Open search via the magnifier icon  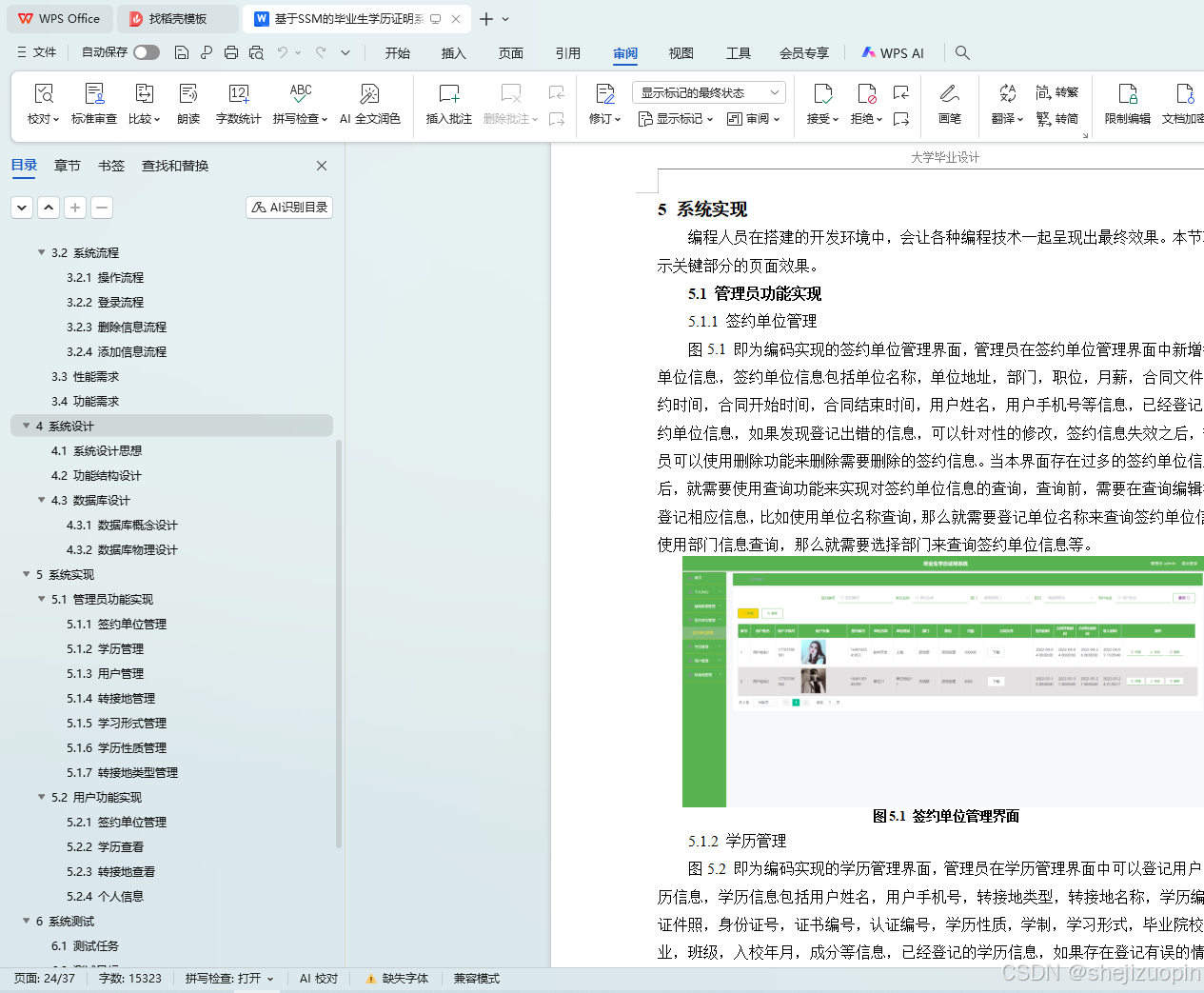[x=962, y=52]
